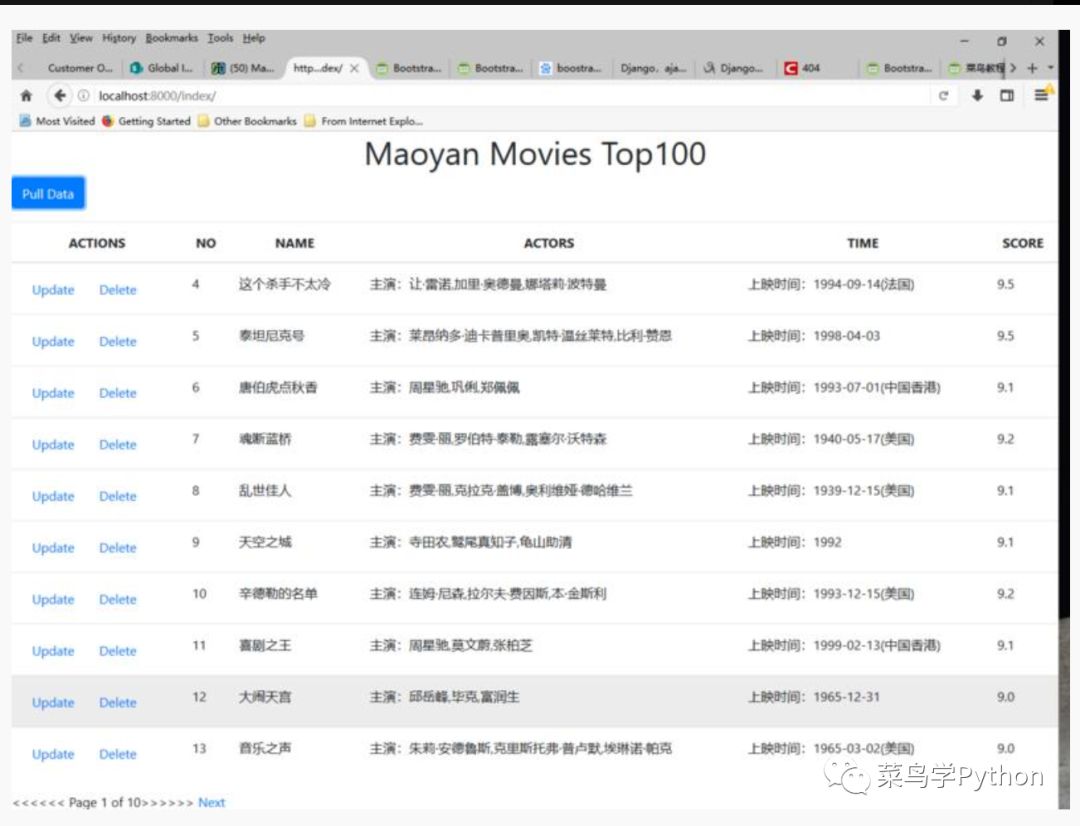Screen dimensions: 1080x826
Task: Click Delete for movie number 7
Action: tap(118, 445)
